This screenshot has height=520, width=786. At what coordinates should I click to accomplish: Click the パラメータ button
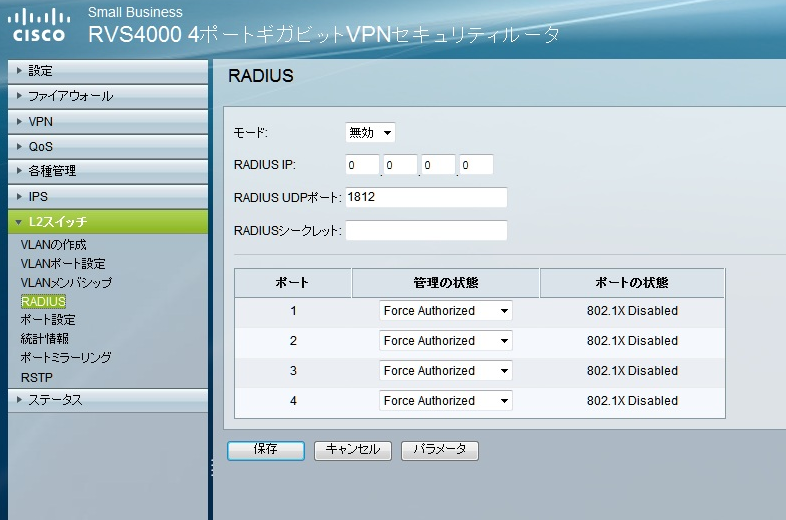(x=440, y=450)
